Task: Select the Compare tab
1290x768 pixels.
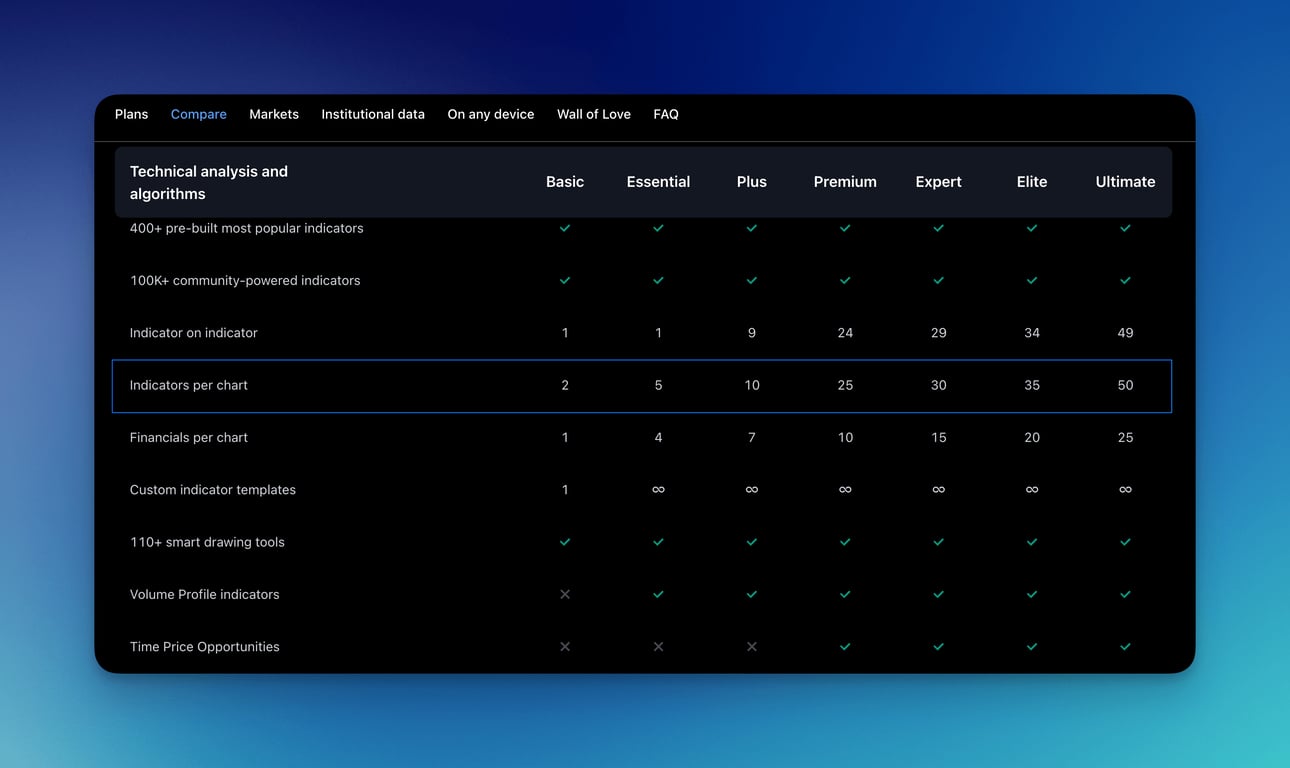Action: point(198,114)
